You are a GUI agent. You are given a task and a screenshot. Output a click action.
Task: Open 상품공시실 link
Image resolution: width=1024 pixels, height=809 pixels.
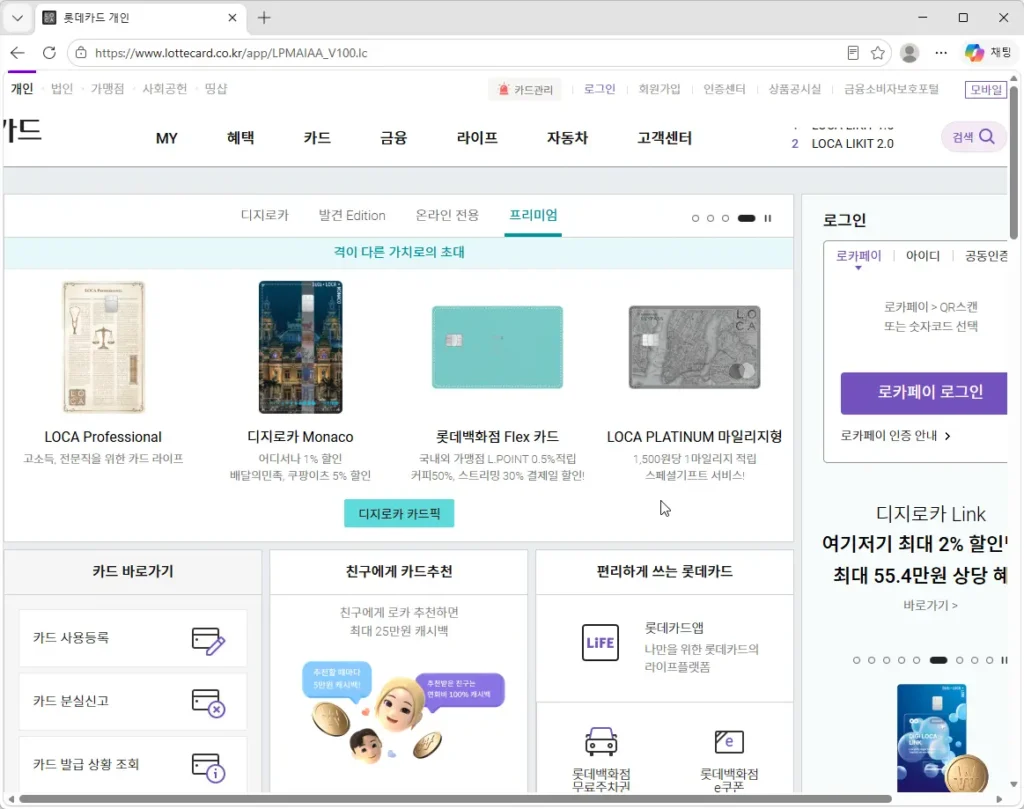pos(794,89)
